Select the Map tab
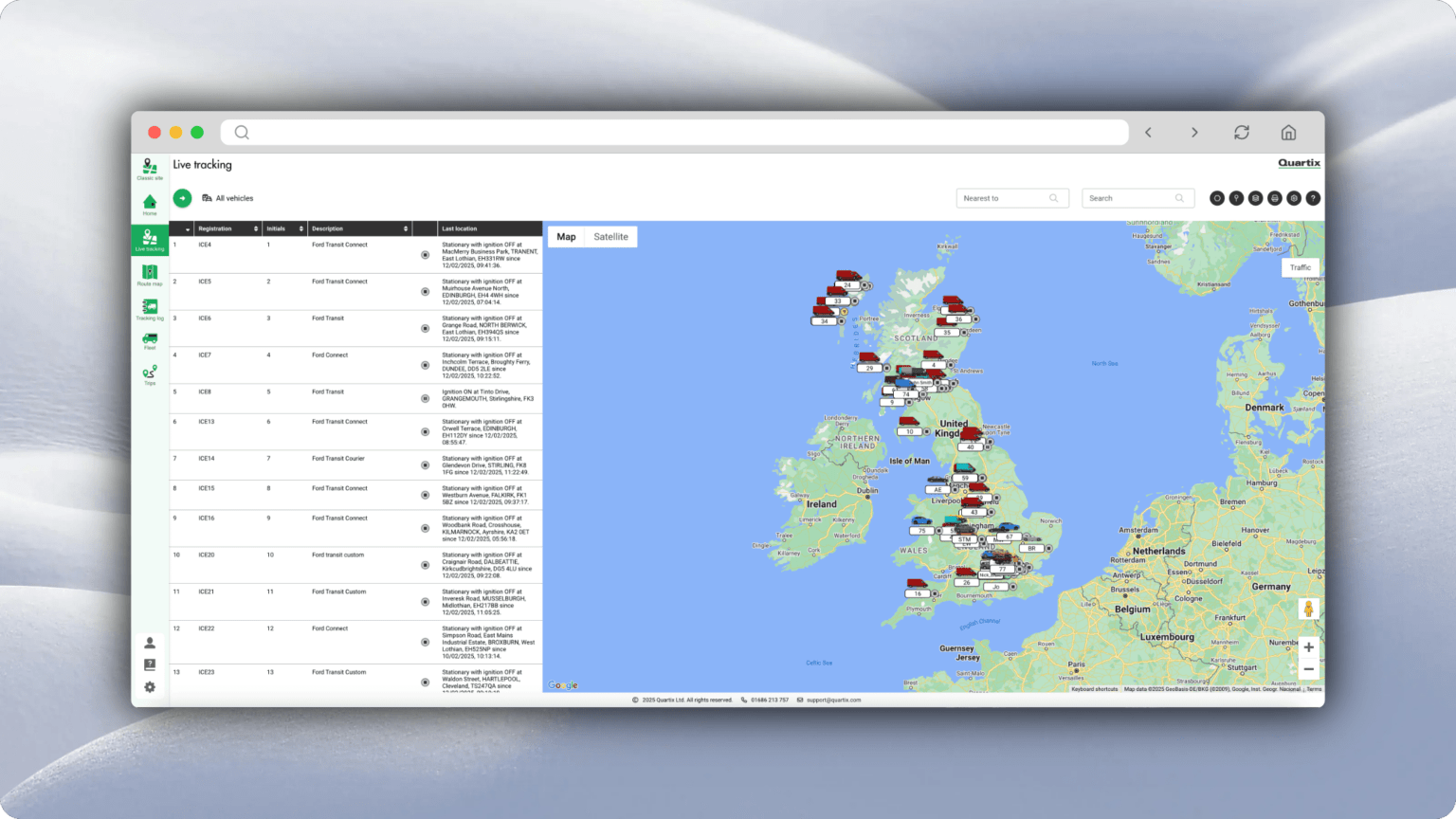Screen dimensions: 1456x819 (x=566, y=236)
